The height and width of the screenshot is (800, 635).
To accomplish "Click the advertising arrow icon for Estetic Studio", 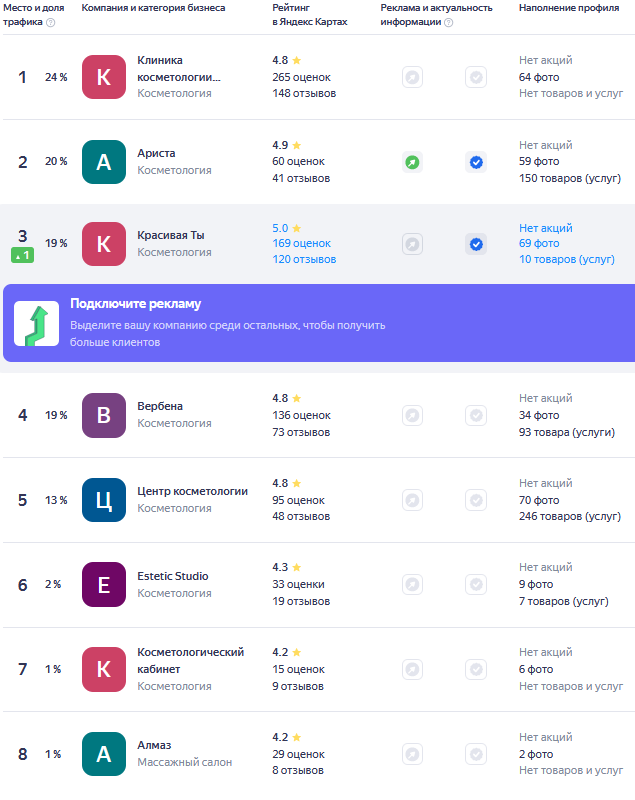I will (x=412, y=585).
